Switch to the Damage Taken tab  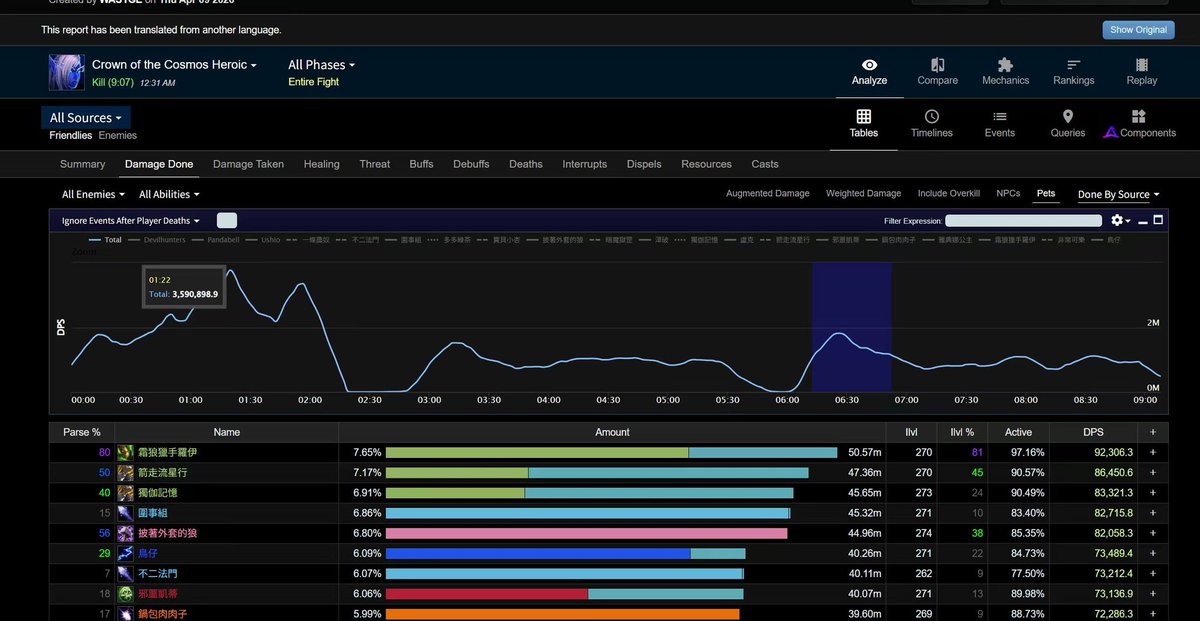point(248,164)
